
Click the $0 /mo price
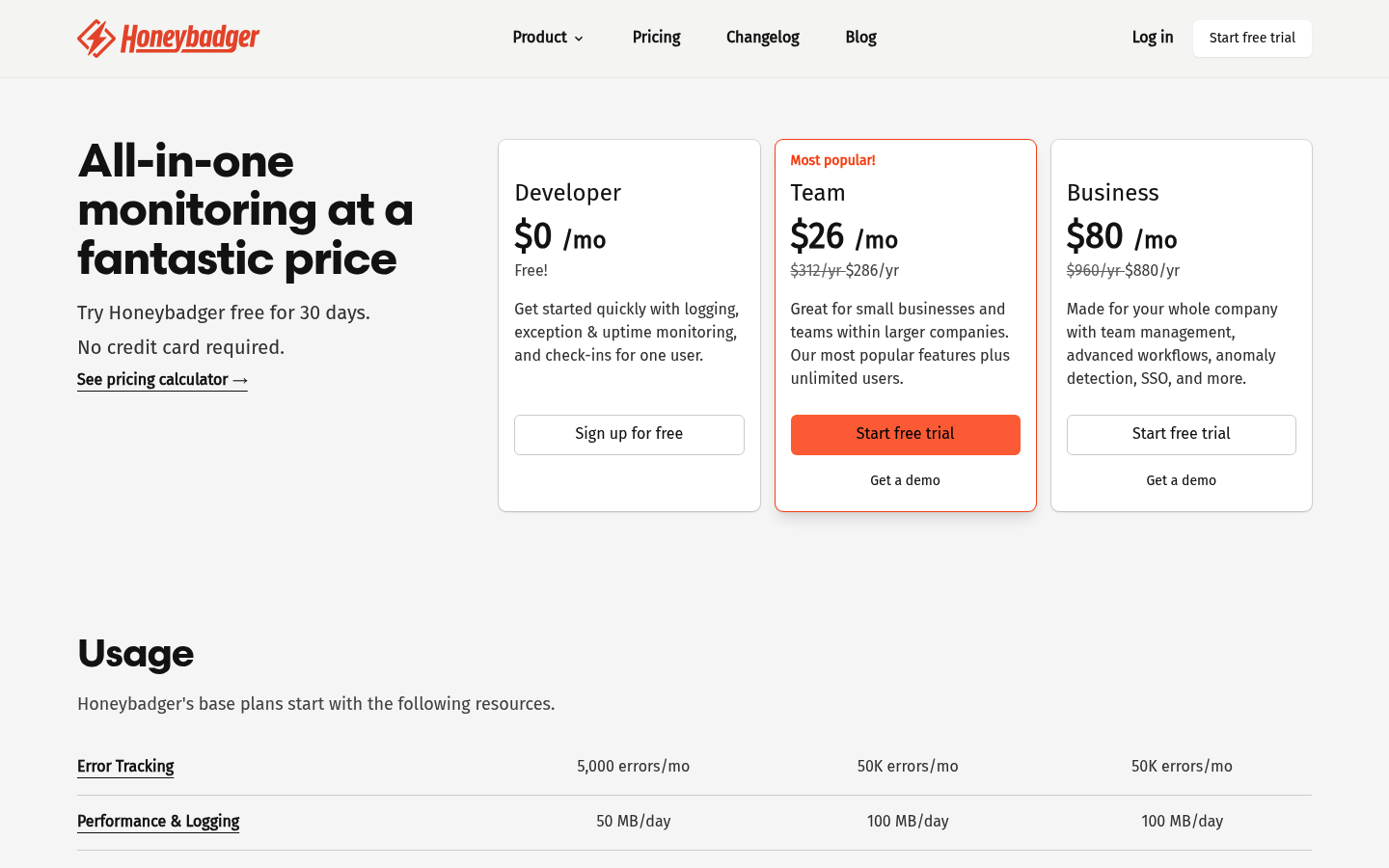560,236
